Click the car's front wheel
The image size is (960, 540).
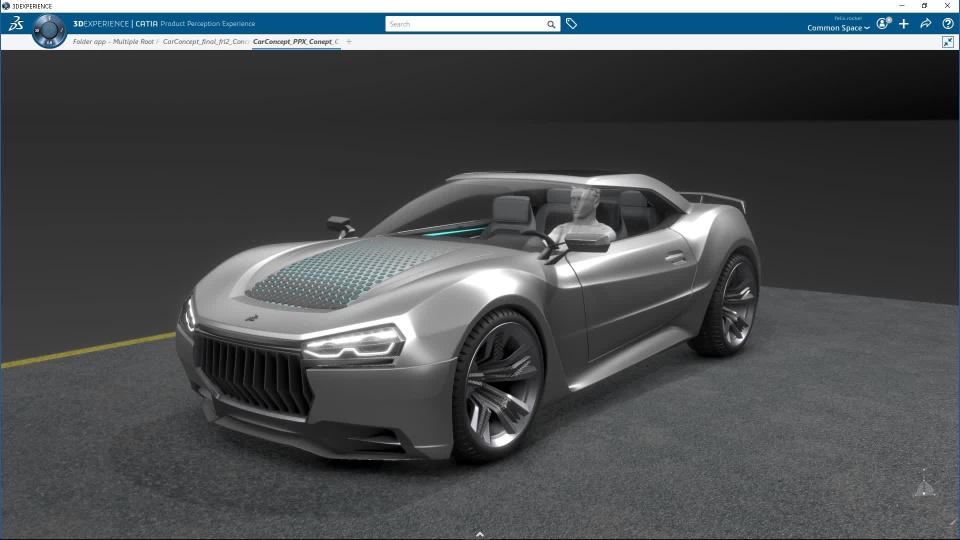coord(498,384)
